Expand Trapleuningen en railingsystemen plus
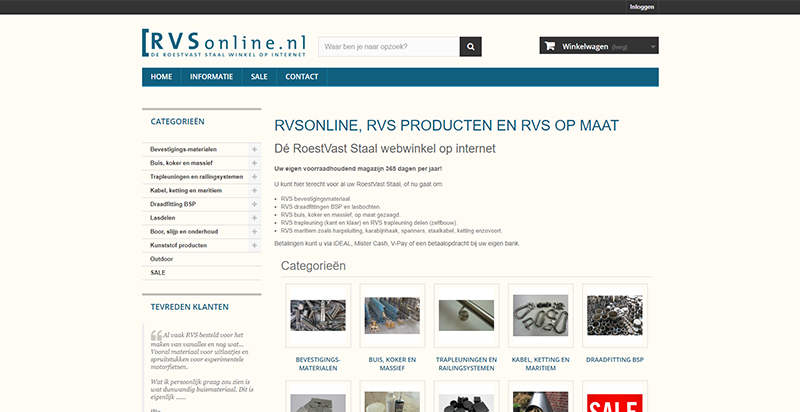800x412 pixels. pyautogui.click(x=254, y=177)
